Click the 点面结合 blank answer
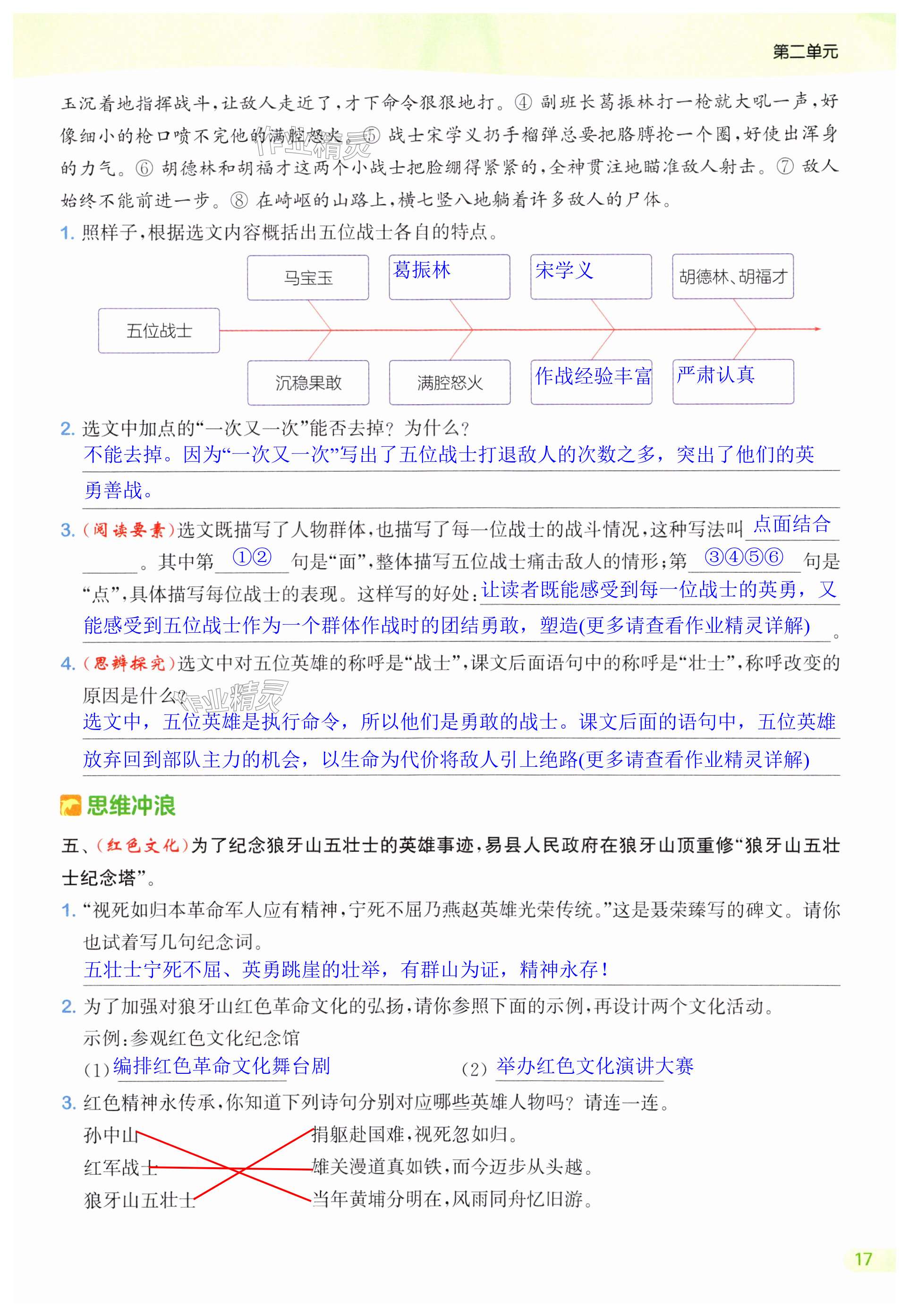The image size is (909, 1316). [x=791, y=525]
